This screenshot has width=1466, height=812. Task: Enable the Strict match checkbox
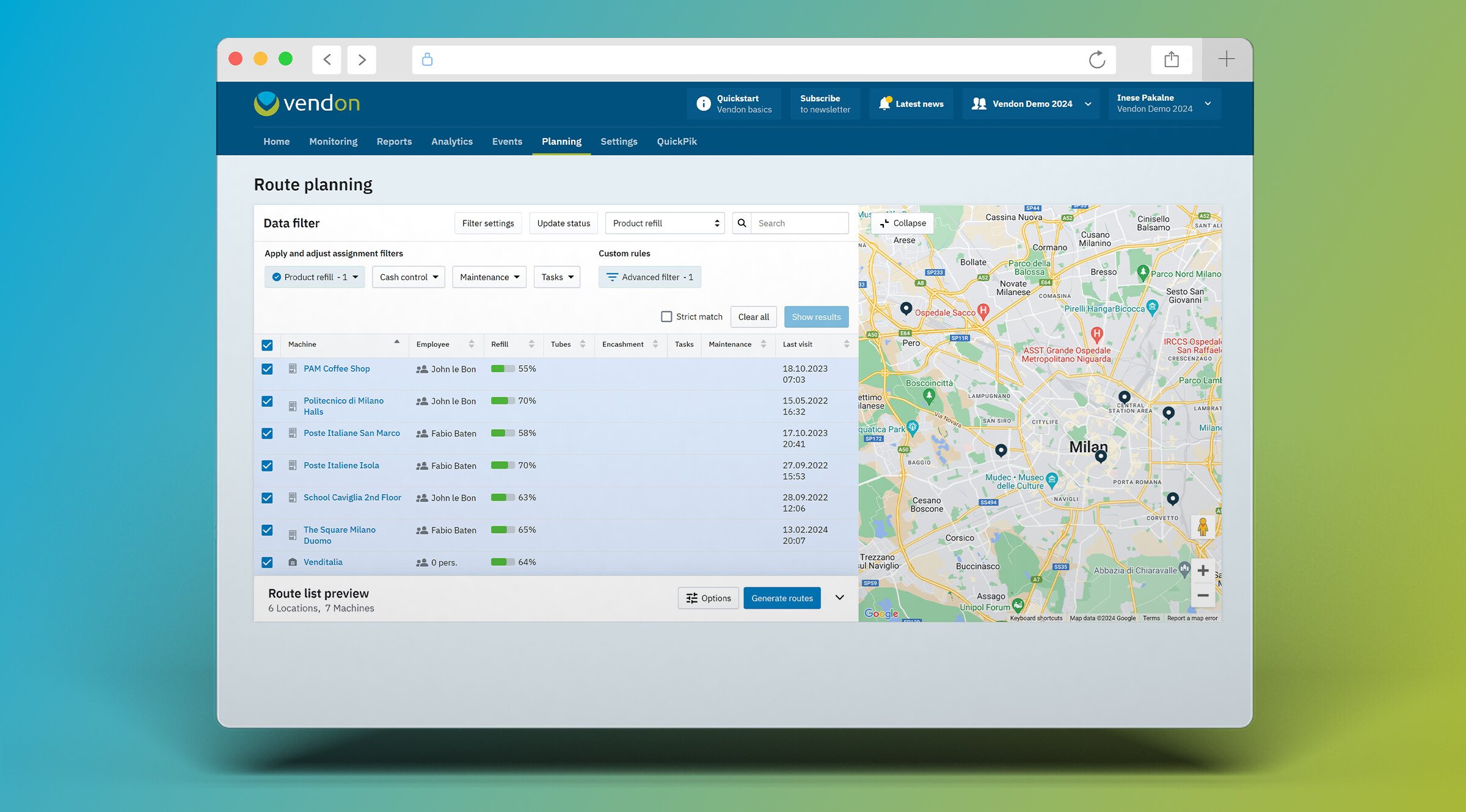[x=666, y=317]
